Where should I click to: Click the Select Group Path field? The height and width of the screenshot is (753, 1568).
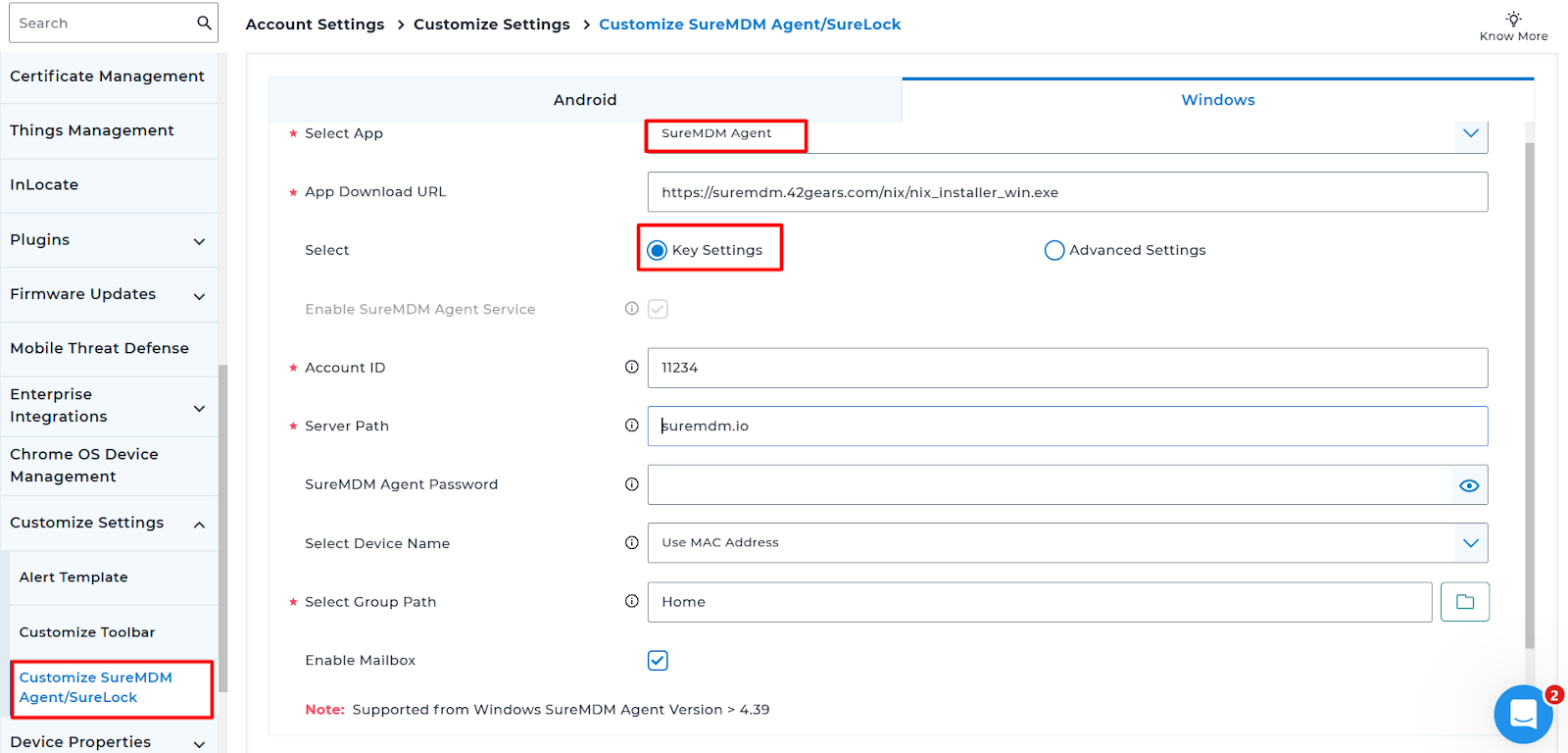pos(1040,602)
